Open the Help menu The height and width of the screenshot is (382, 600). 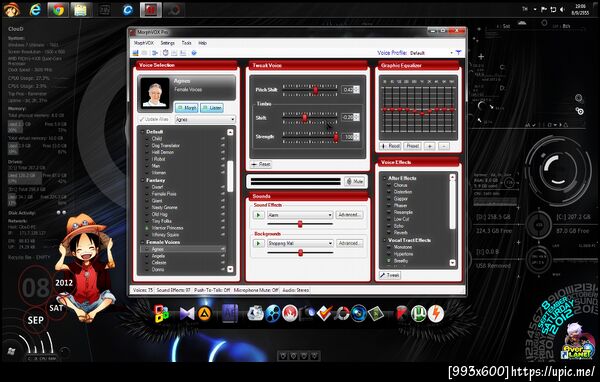(x=202, y=43)
